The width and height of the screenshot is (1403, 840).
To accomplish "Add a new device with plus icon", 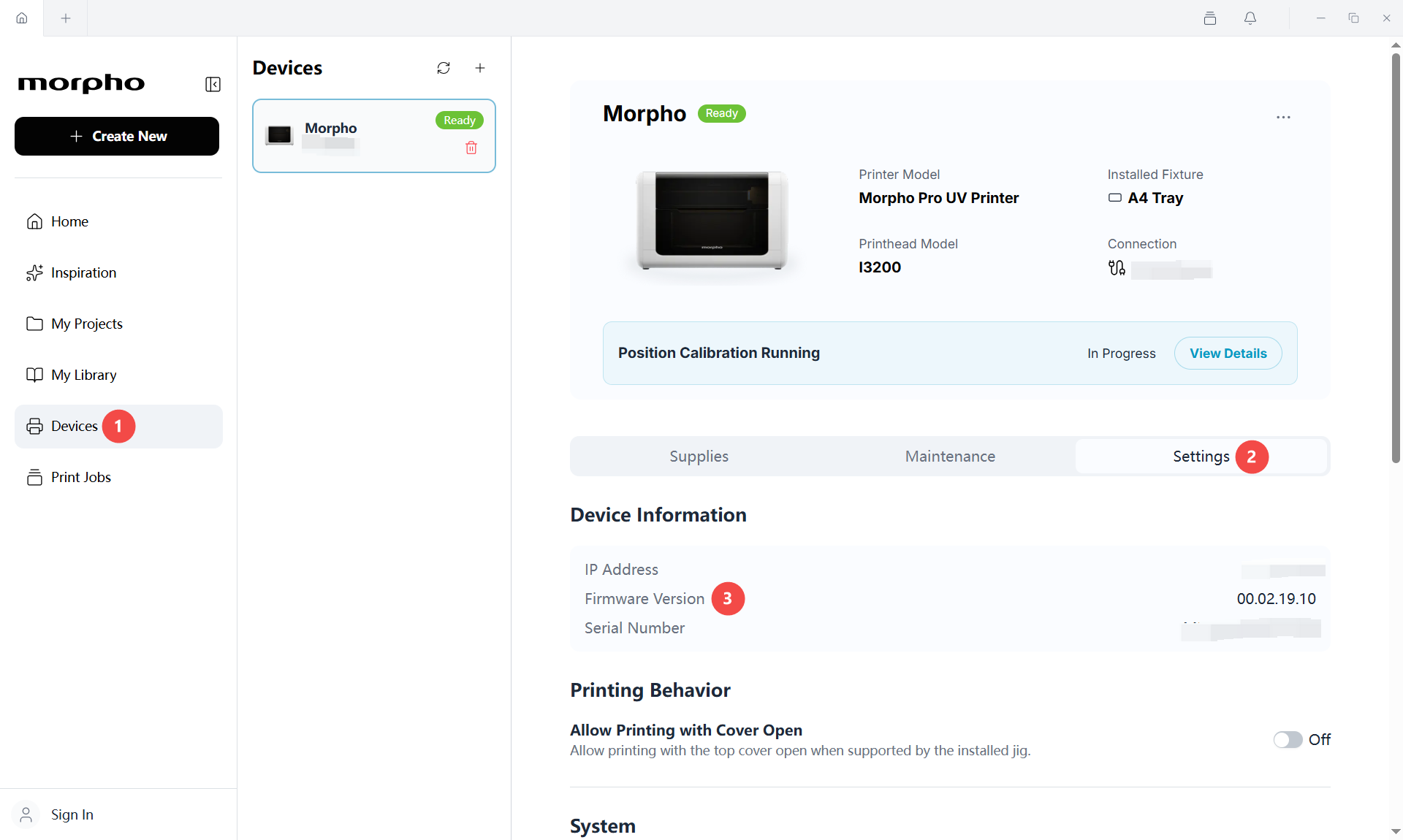I will click(x=480, y=68).
